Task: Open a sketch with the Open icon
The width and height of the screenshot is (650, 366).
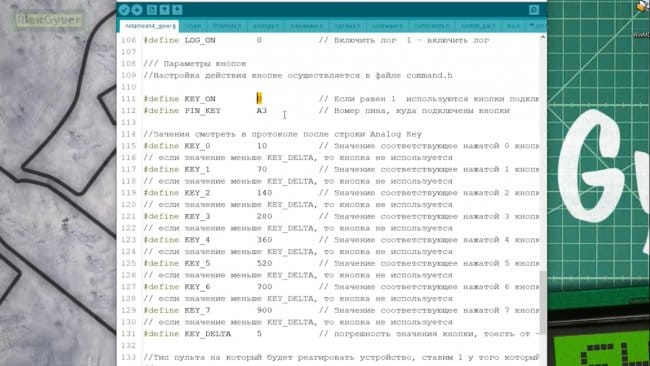Action: (x=165, y=10)
